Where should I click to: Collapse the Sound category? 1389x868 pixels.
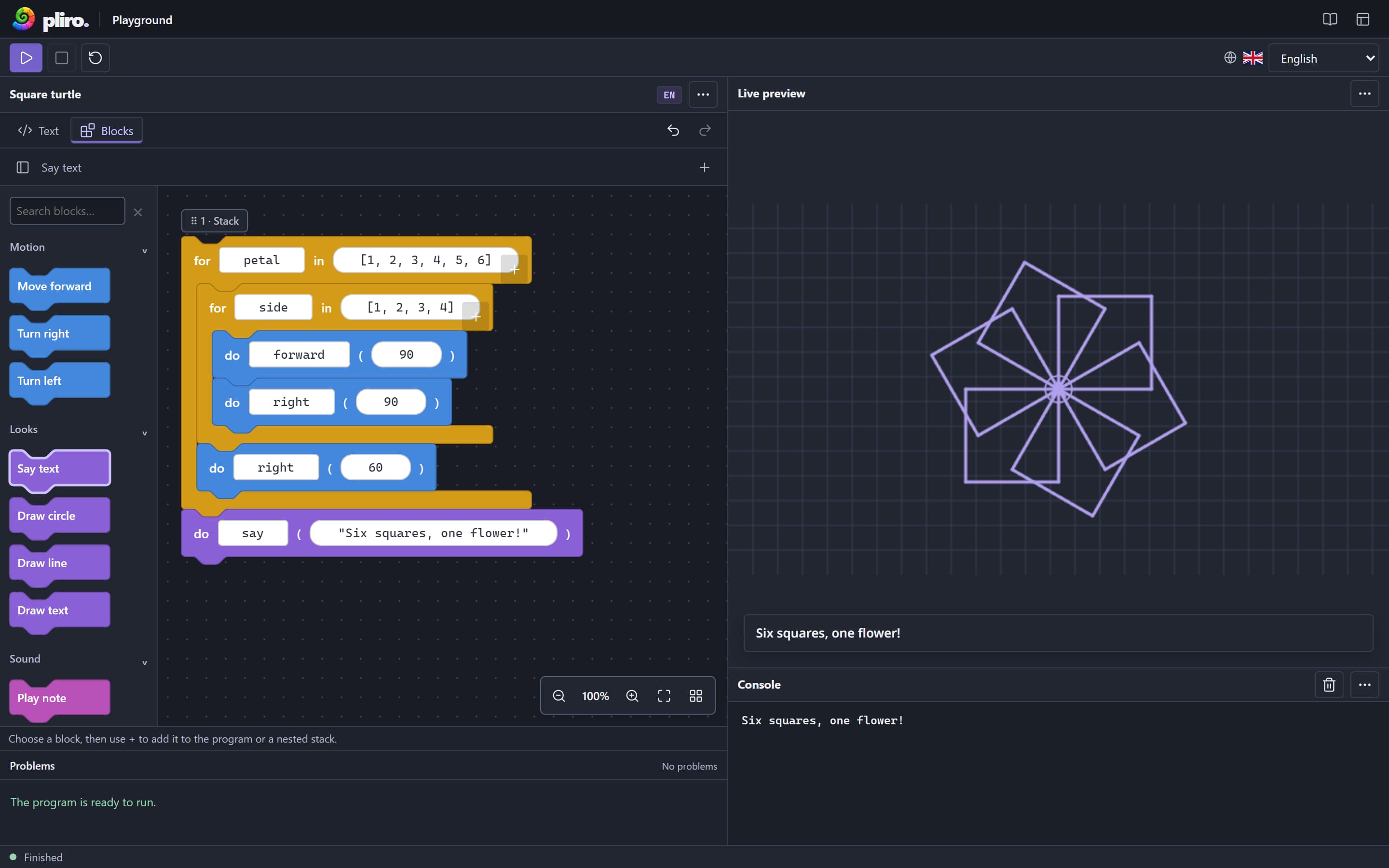(x=145, y=663)
